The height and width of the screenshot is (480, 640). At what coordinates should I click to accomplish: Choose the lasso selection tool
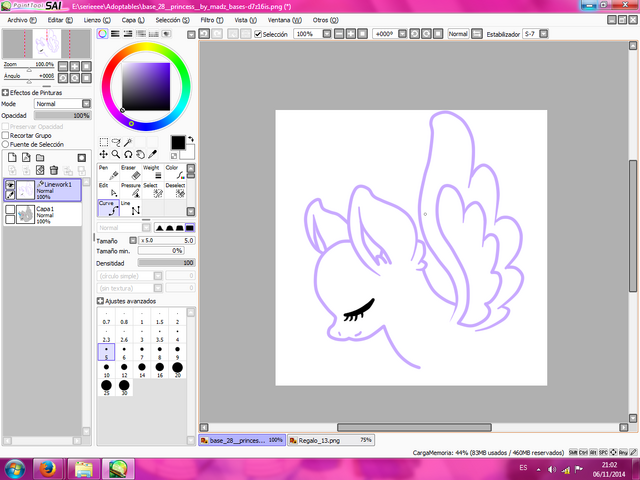[116, 142]
